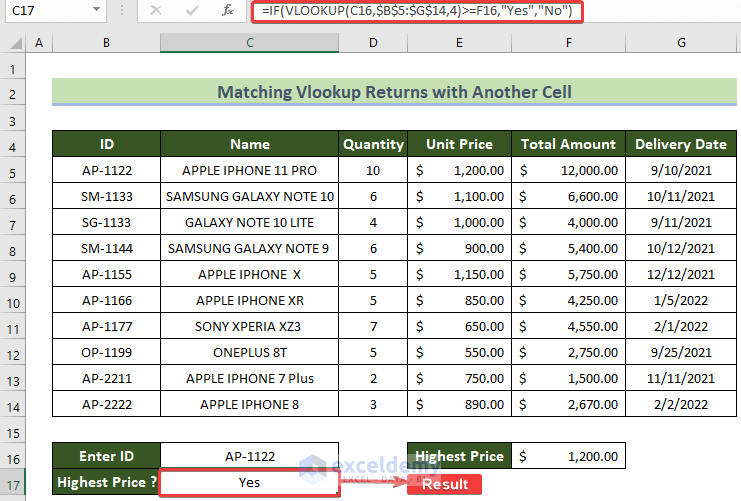This screenshot has width=741, height=501.
Task: Select the result cell showing 'Yes'
Action: (250, 482)
